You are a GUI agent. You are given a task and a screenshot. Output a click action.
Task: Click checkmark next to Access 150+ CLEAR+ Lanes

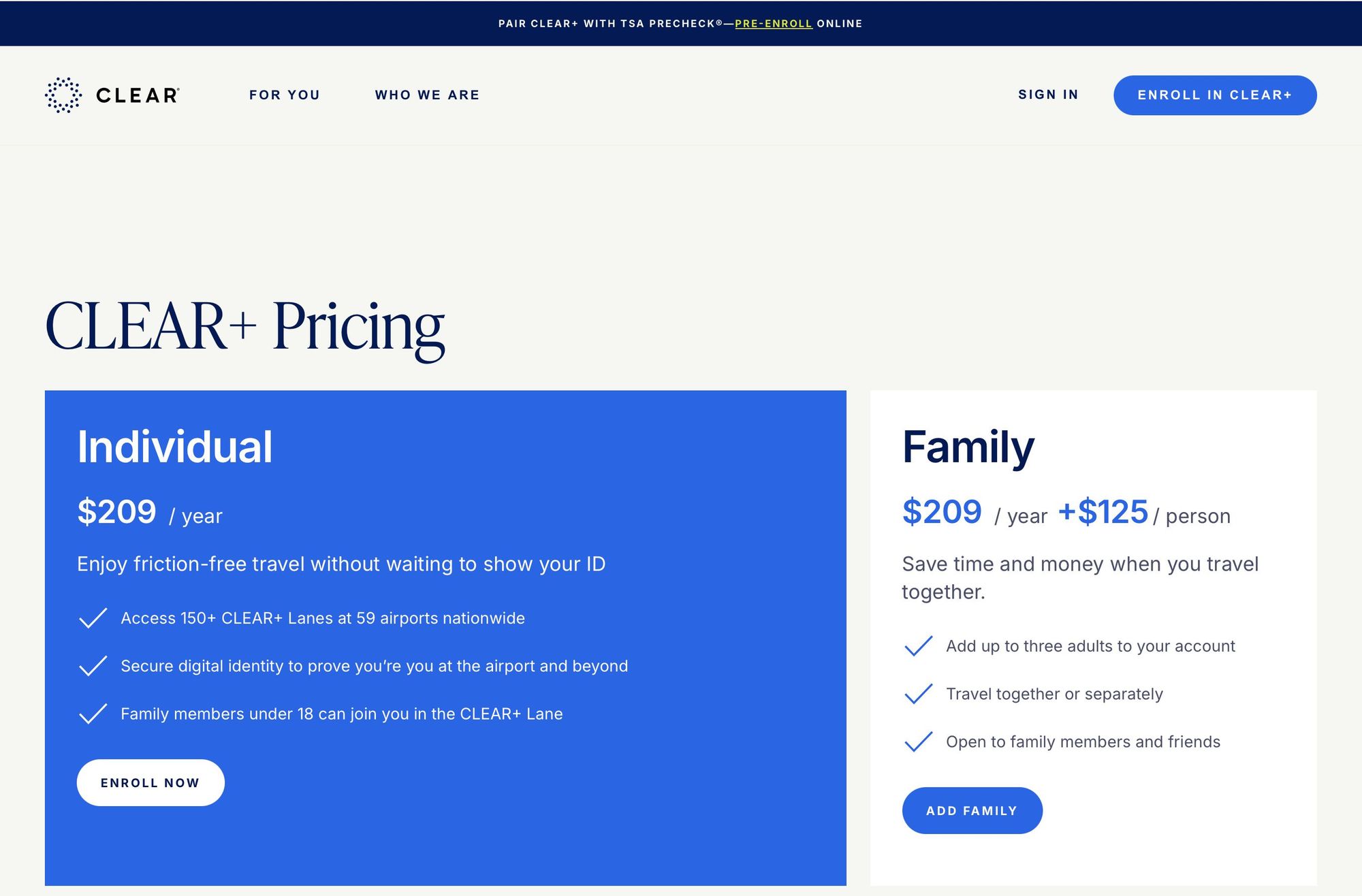coord(93,618)
